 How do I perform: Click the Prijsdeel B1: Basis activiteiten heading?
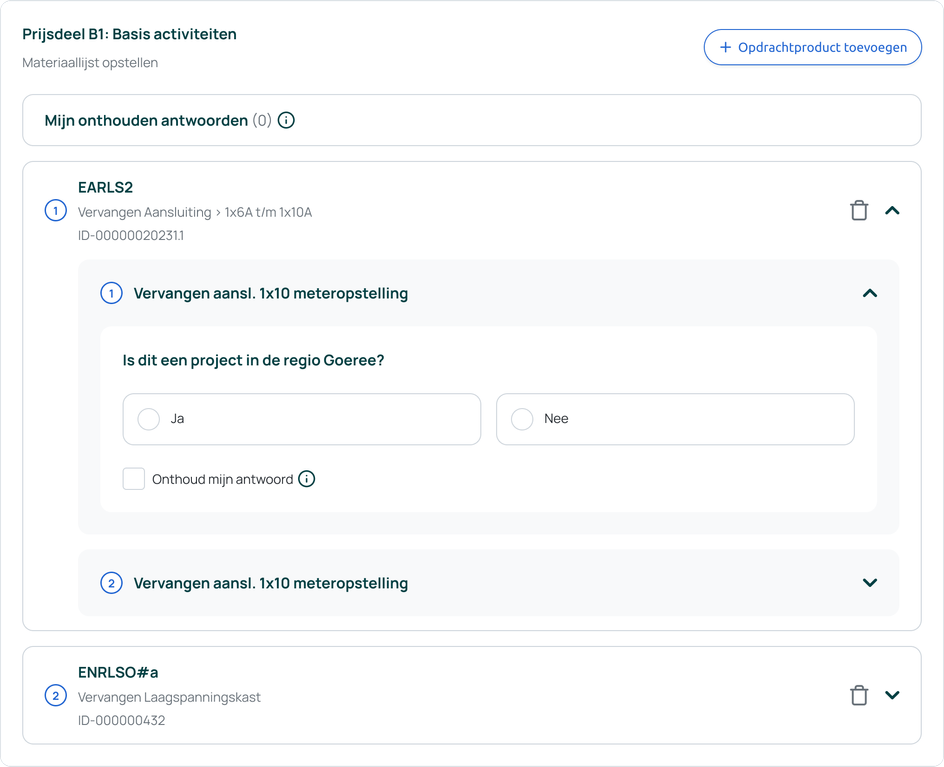tap(129, 34)
